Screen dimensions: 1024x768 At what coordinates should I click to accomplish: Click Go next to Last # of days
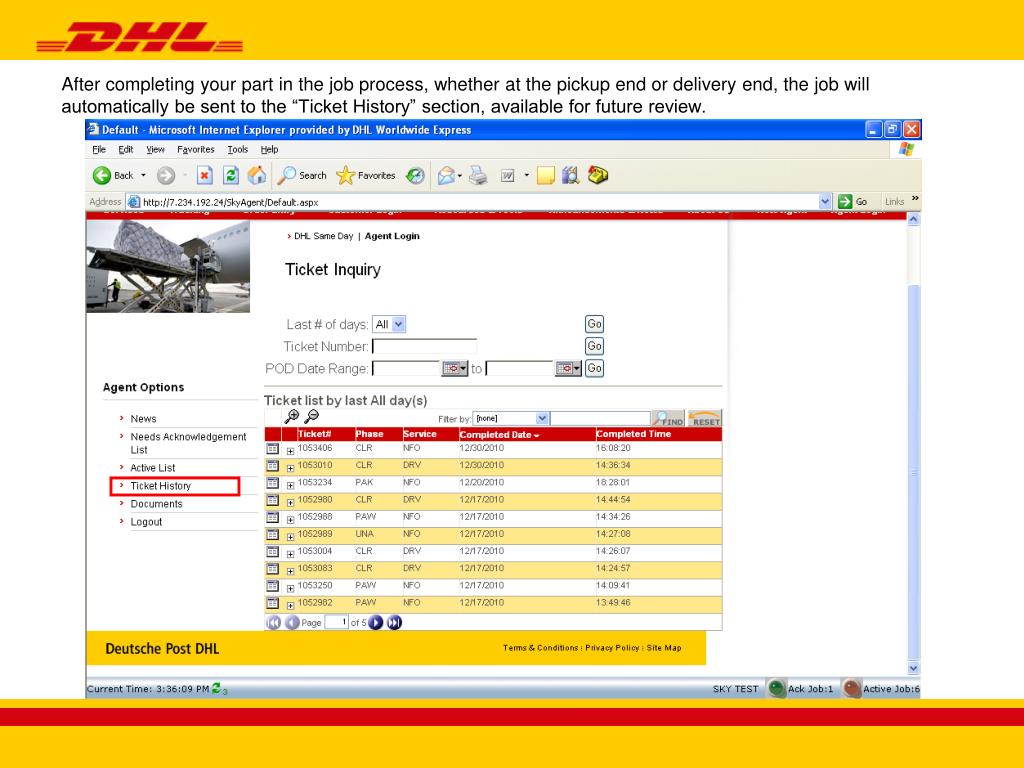tap(594, 324)
